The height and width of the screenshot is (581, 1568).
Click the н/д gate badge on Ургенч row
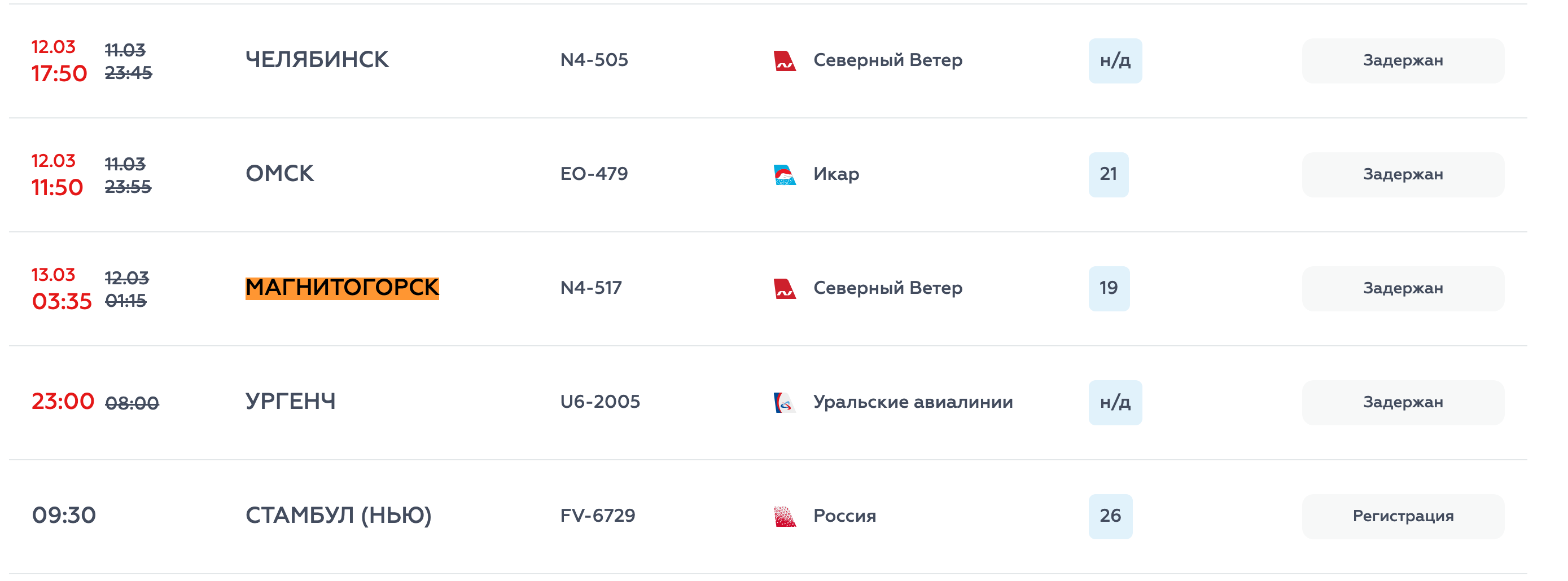[x=1115, y=402]
